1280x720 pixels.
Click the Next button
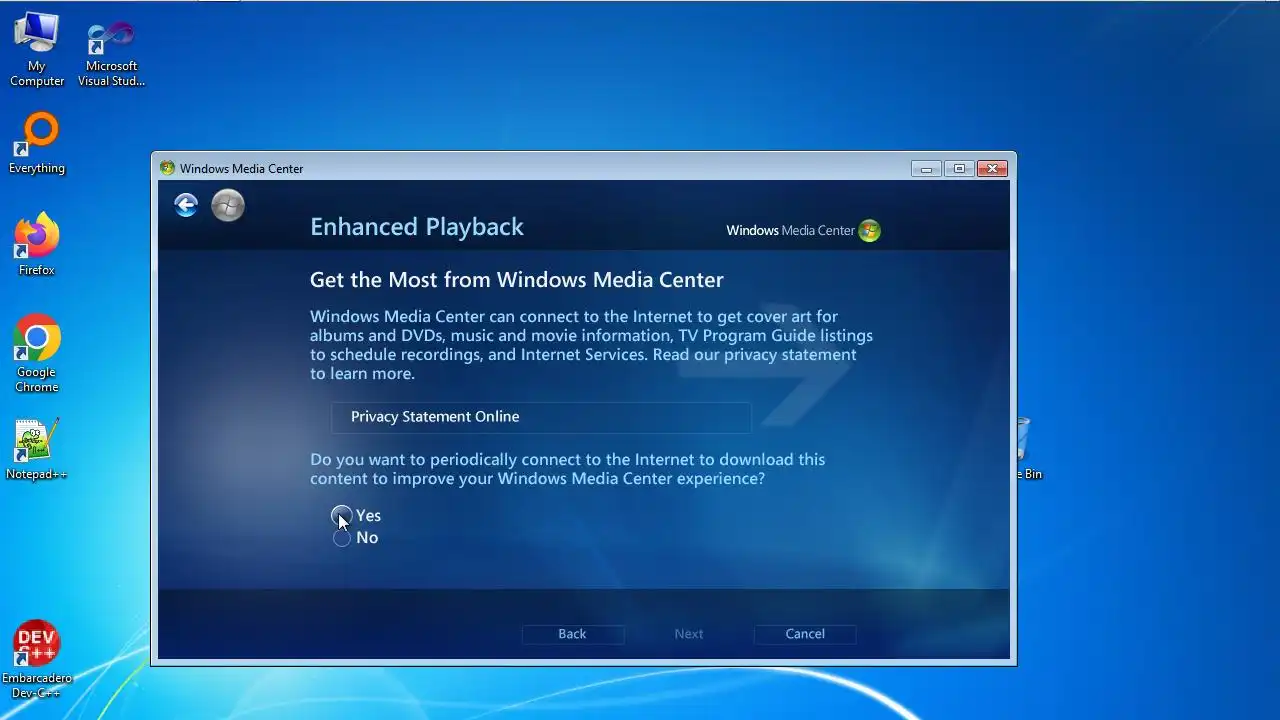point(689,634)
